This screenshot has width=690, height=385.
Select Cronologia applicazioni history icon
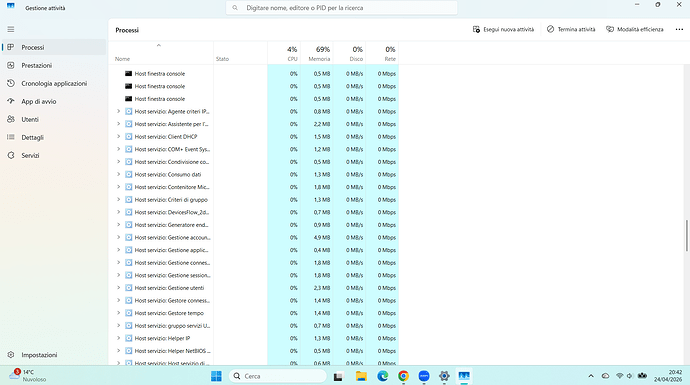[11, 83]
